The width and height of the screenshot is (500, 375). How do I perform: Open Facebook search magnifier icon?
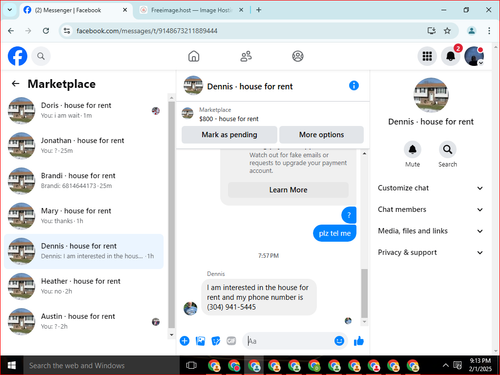[41, 56]
